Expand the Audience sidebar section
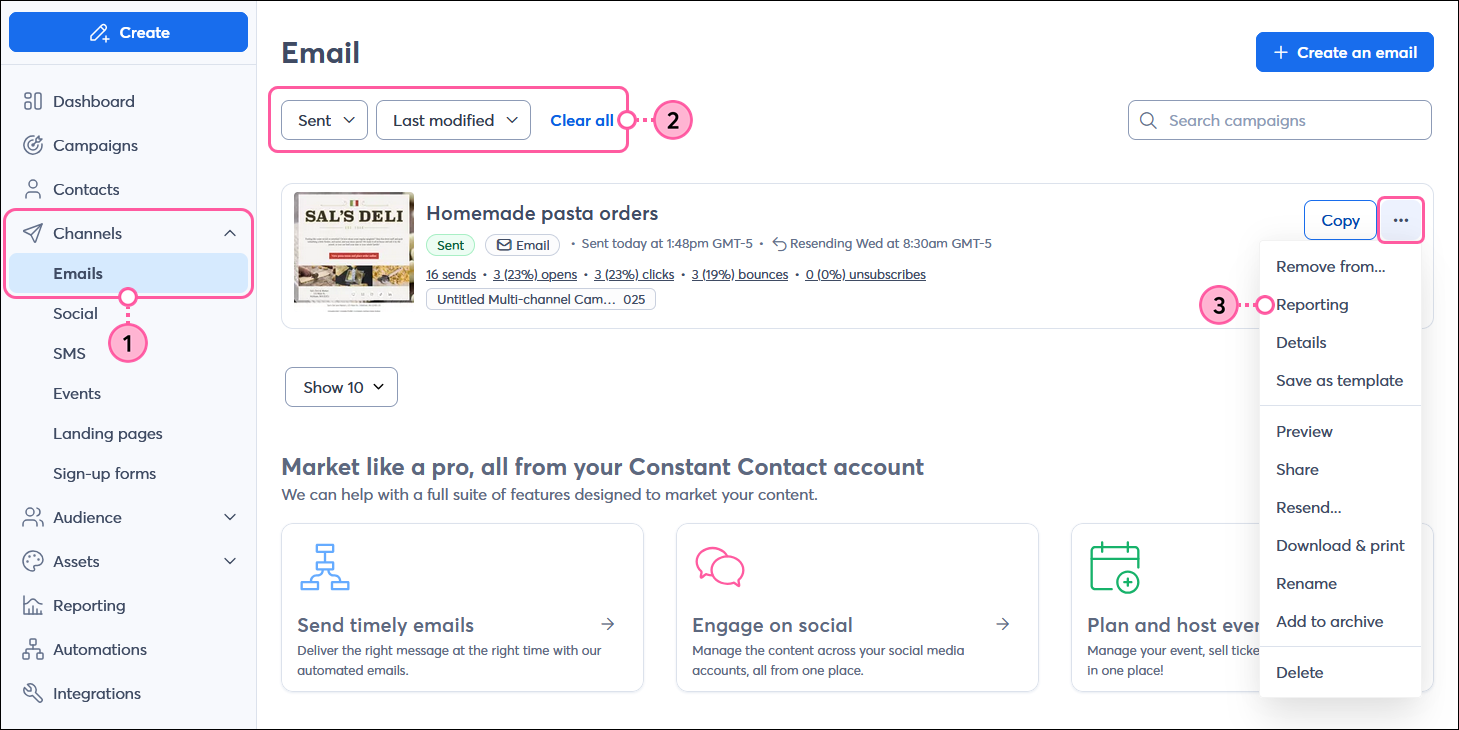The height and width of the screenshot is (730, 1459). 229,517
